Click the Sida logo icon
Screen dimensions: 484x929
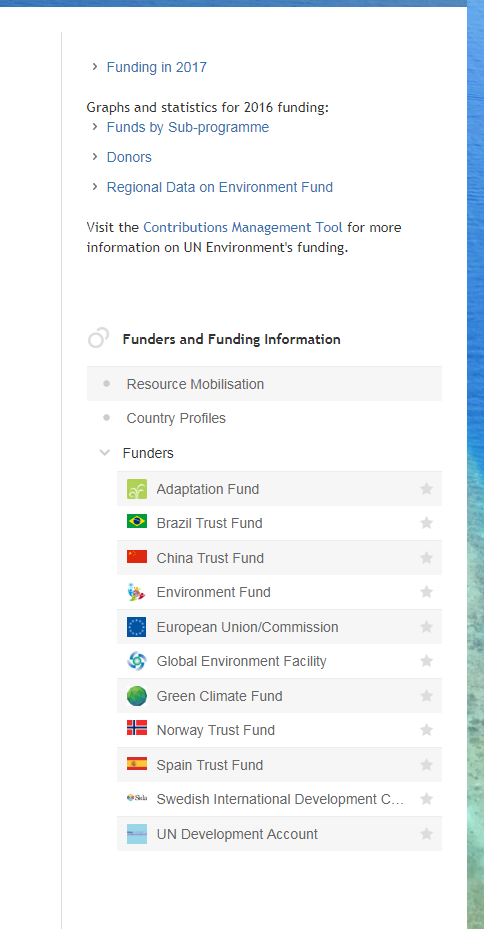click(x=137, y=798)
